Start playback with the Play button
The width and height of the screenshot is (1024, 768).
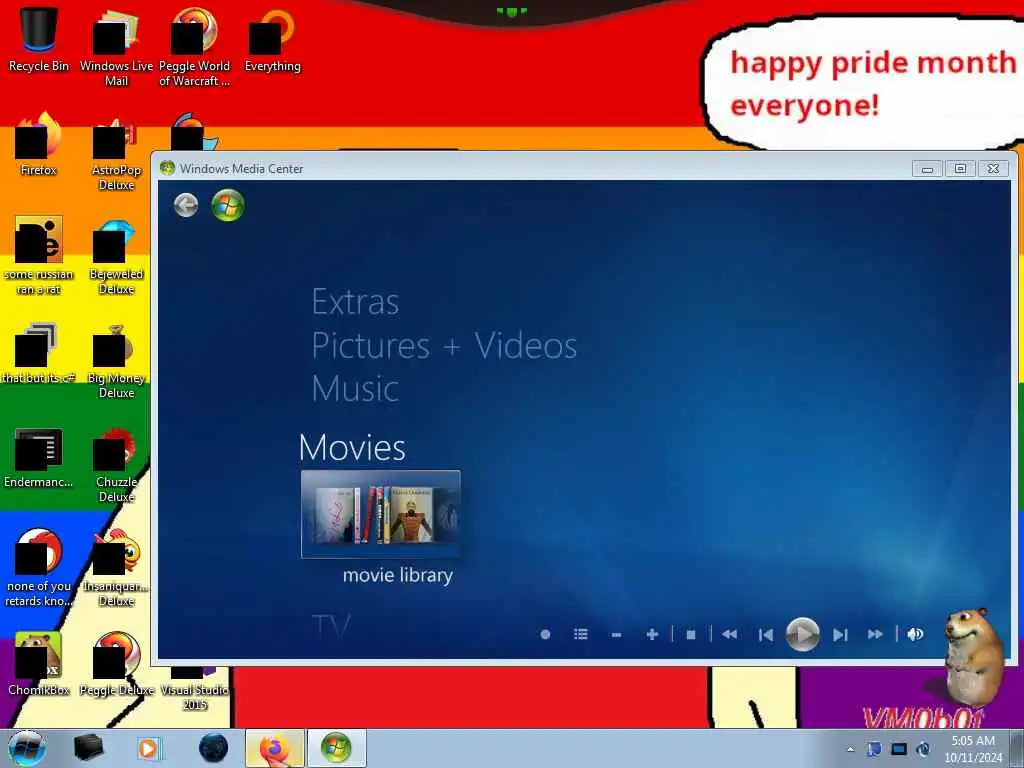[x=803, y=633]
